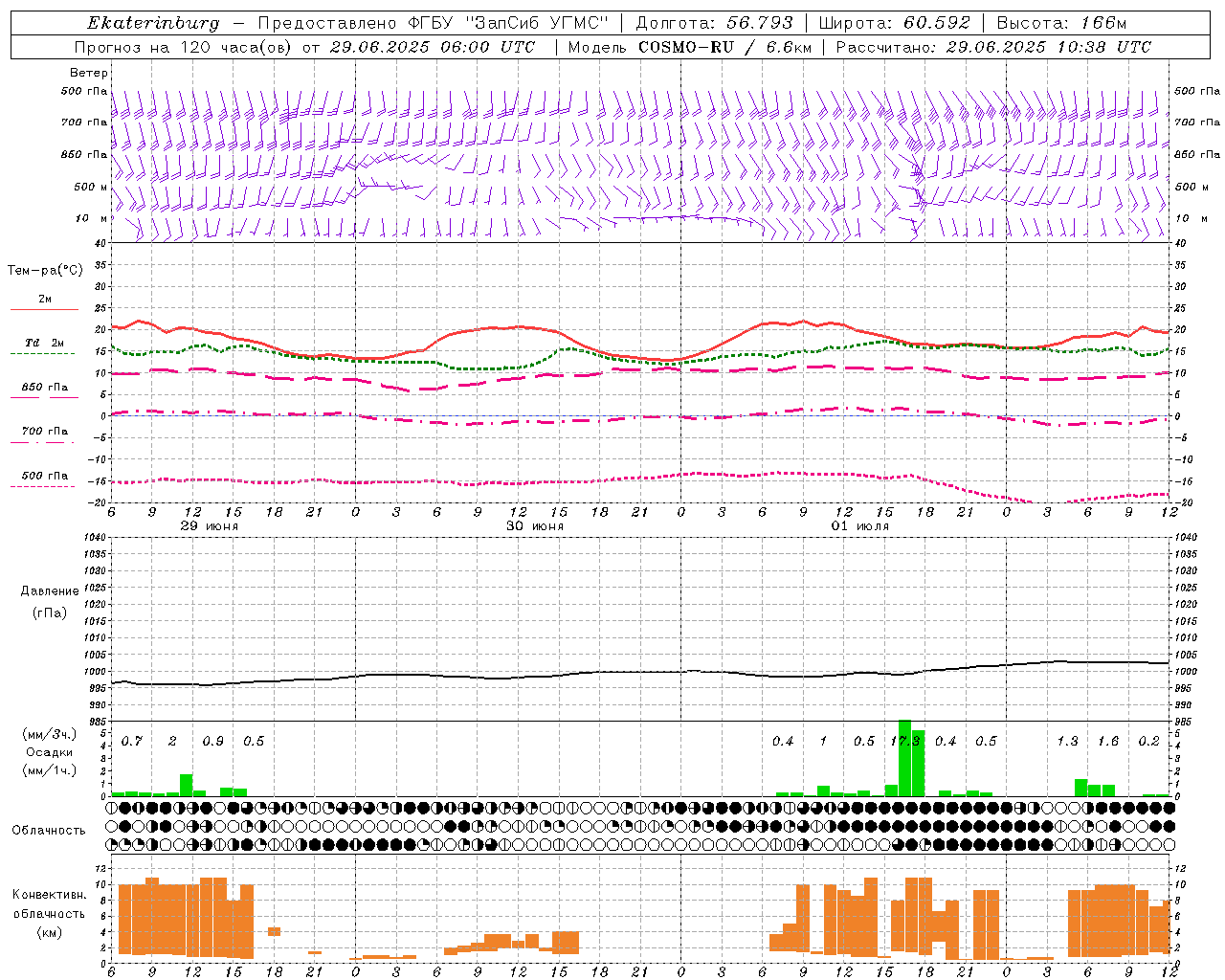The image size is (1225, 980).
Task: Click the Осадки precipitation label
Action: click(x=50, y=752)
